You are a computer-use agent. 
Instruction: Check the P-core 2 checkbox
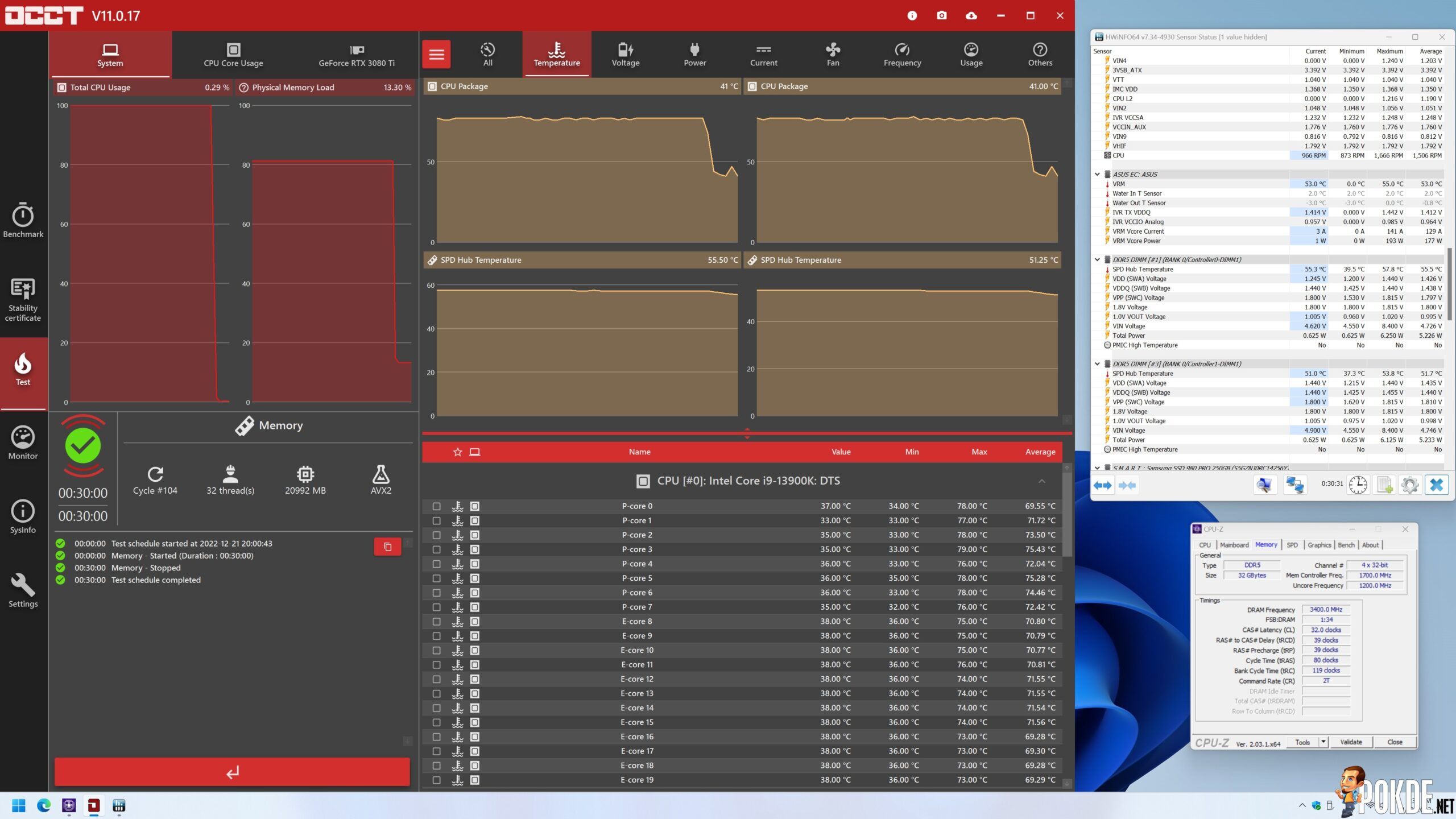pos(436,535)
